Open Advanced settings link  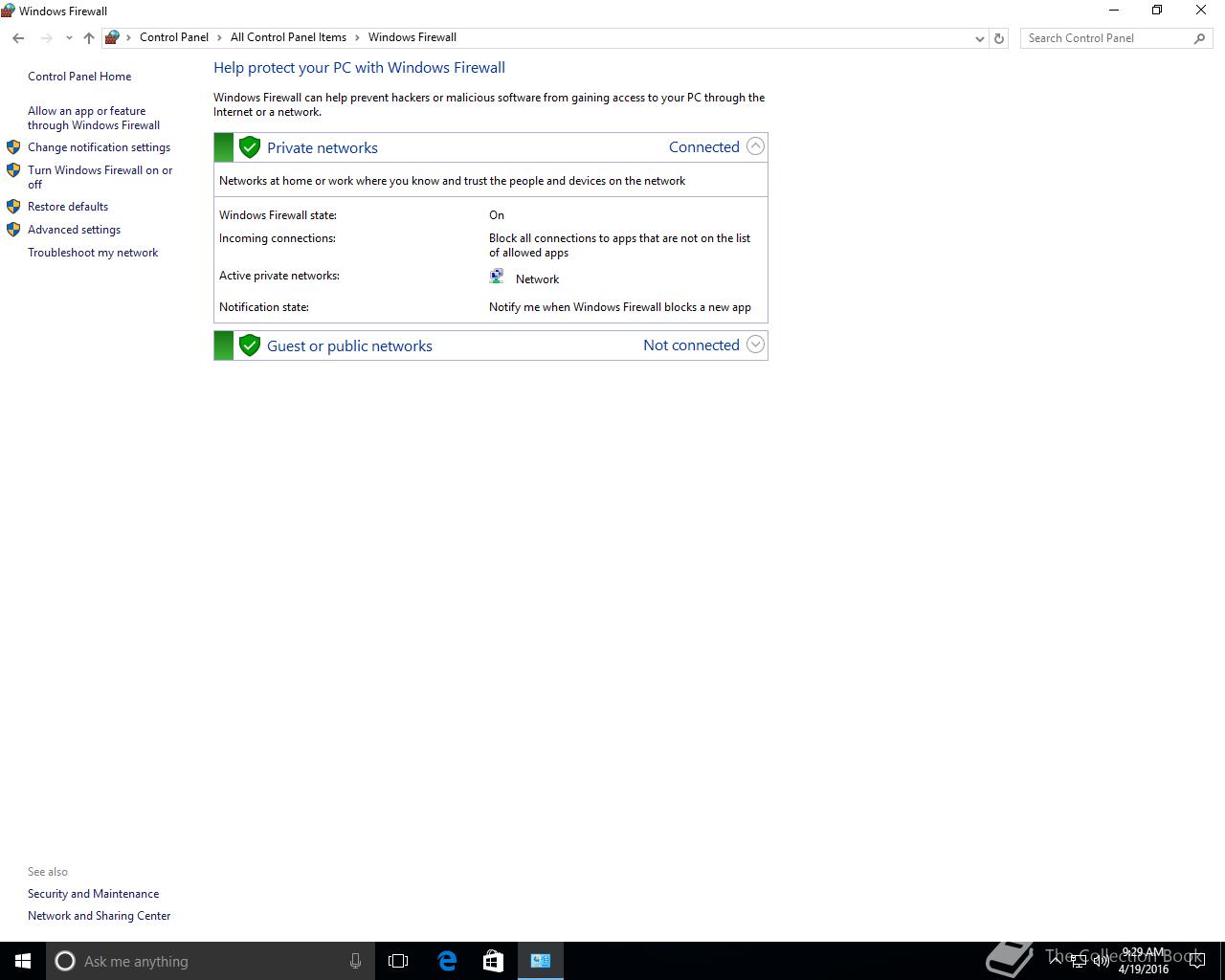point(74,230)
